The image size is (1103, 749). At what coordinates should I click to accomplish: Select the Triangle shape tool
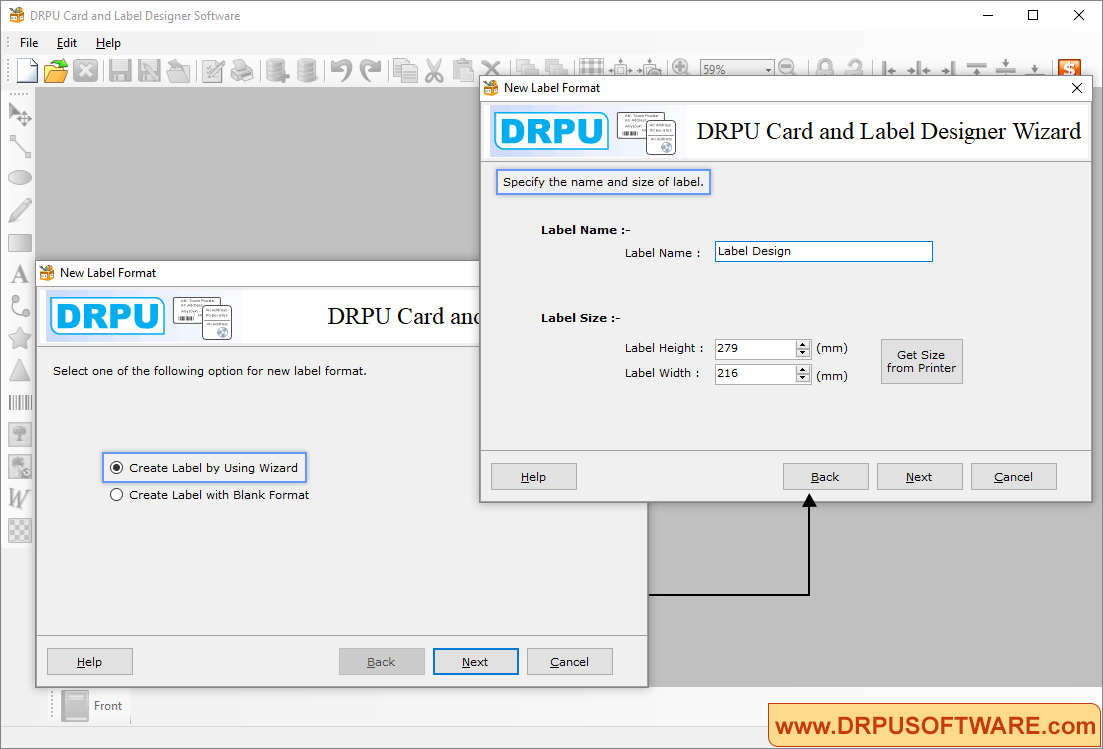[x=20, y=370]
